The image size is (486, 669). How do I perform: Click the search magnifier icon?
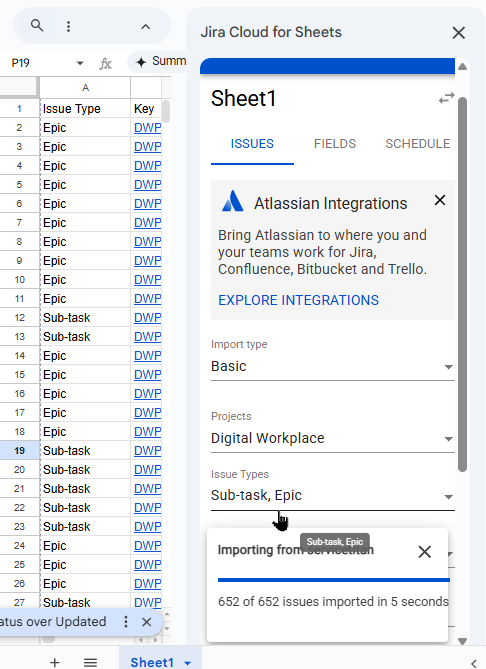(x=37, y=26)
